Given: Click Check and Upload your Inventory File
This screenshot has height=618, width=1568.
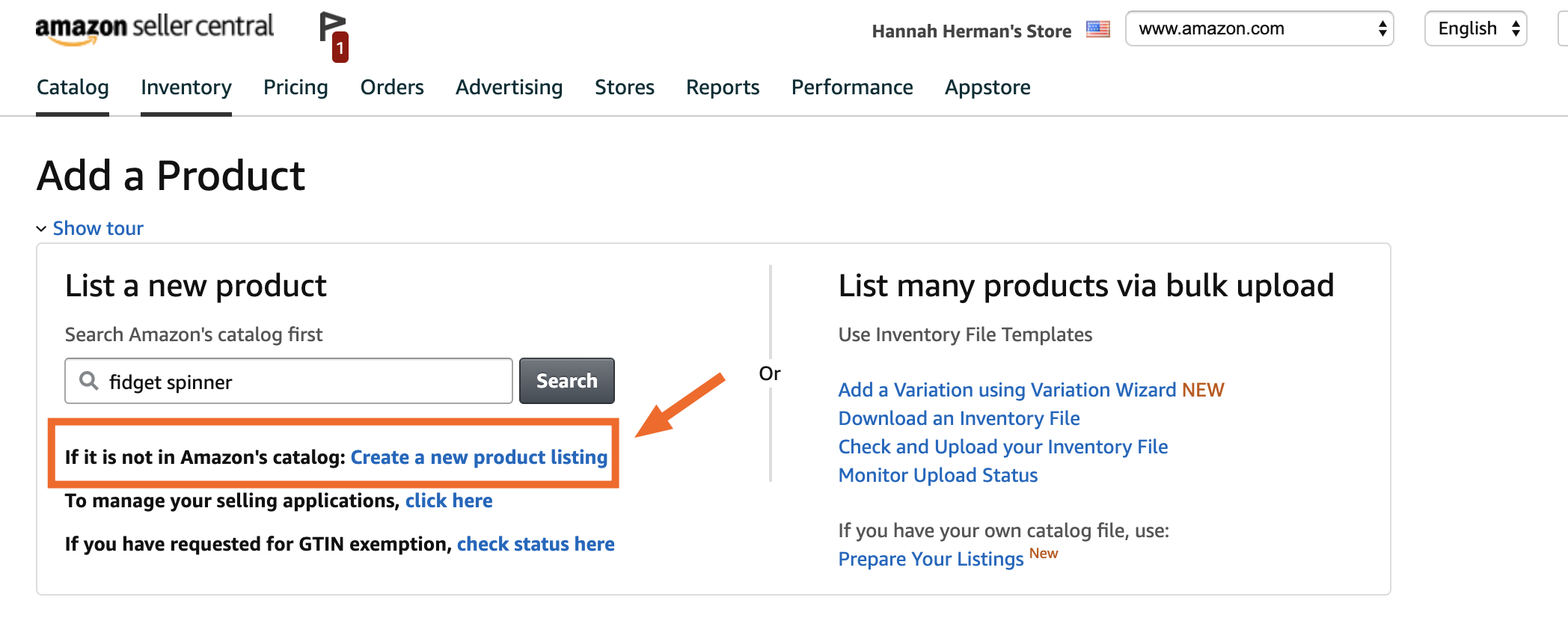Looking at the screenshot, I should [1003, 447].
